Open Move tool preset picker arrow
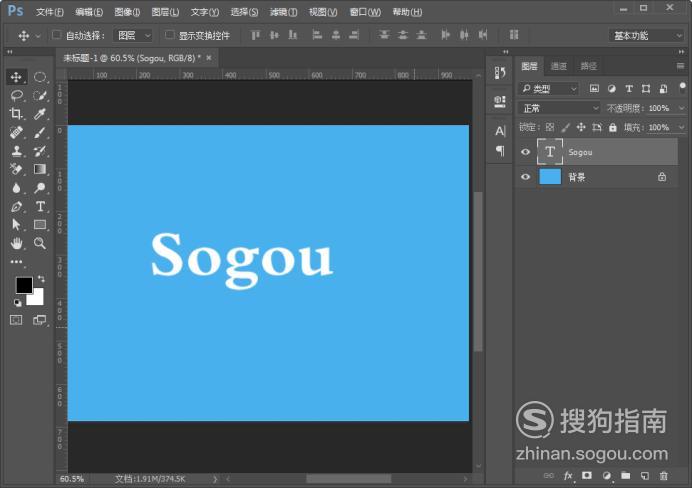The width and height of the screenshot is (692, 488). click(x=38, y=36)
